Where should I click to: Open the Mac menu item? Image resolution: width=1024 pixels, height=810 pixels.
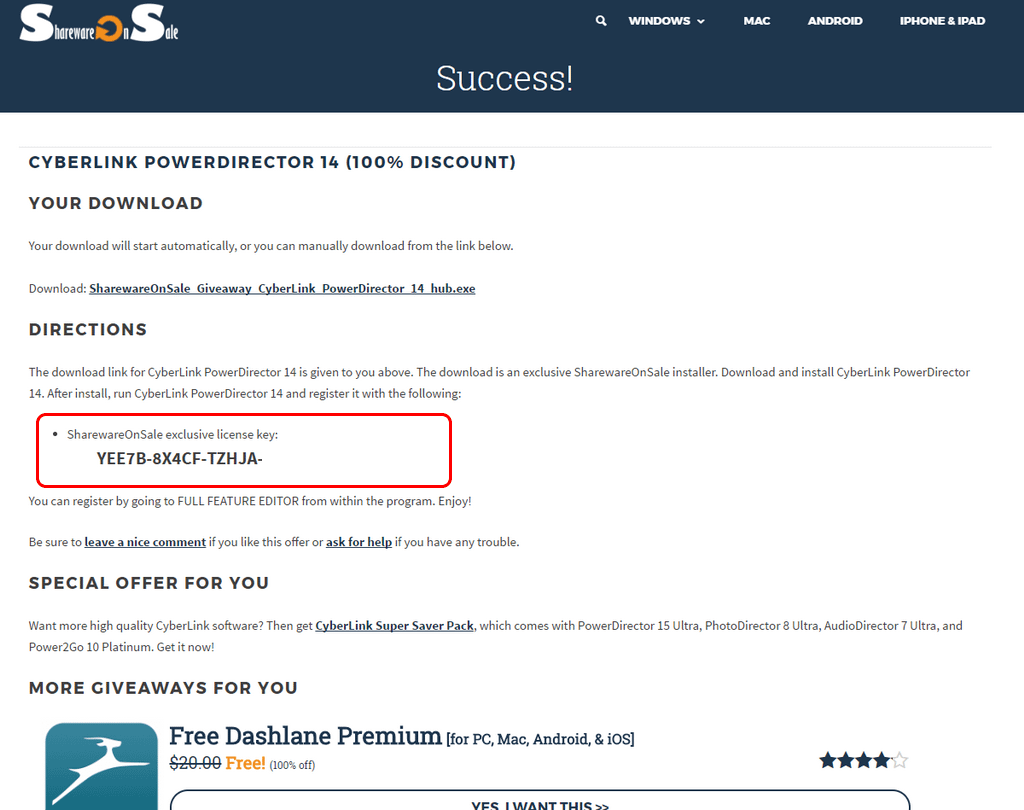(756, 21)
